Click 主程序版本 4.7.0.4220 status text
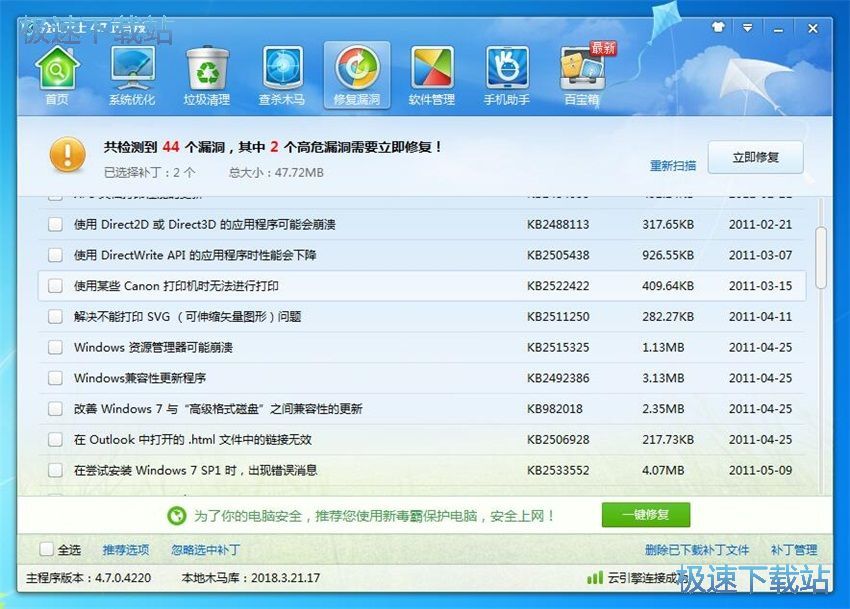 point(88,578)
